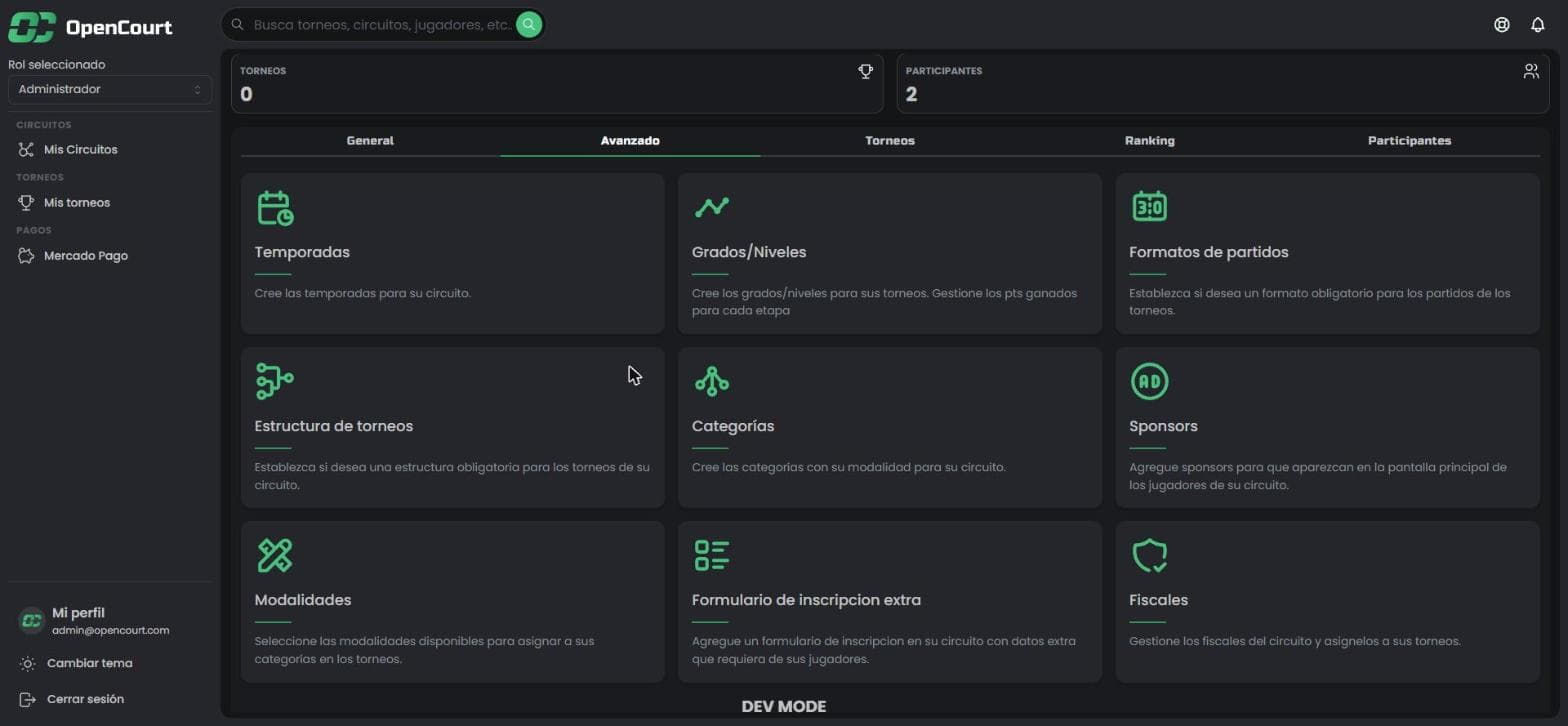
Task: Click the Modalidades pencil-ruler icon
Action: pyautogui.click(x=275, y=555)
